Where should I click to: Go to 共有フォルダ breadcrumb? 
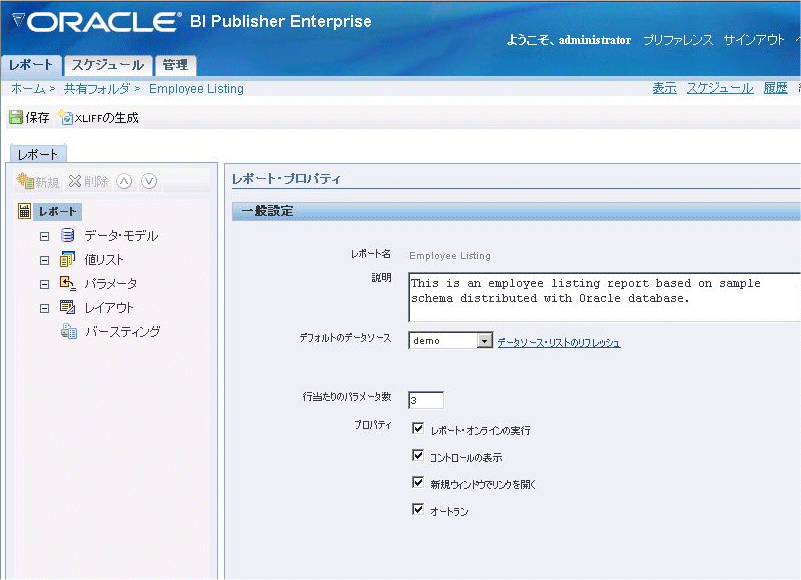tap(97, 89)
